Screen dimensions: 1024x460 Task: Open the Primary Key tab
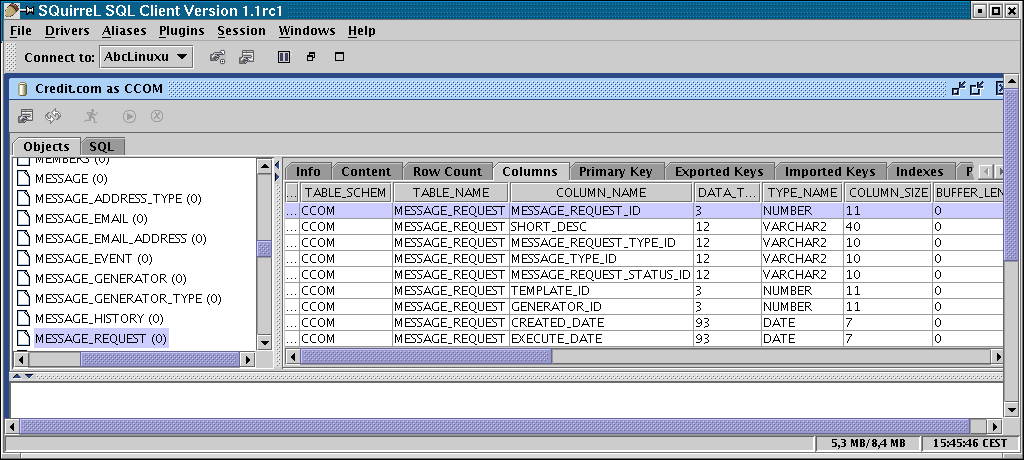(615, 172)
